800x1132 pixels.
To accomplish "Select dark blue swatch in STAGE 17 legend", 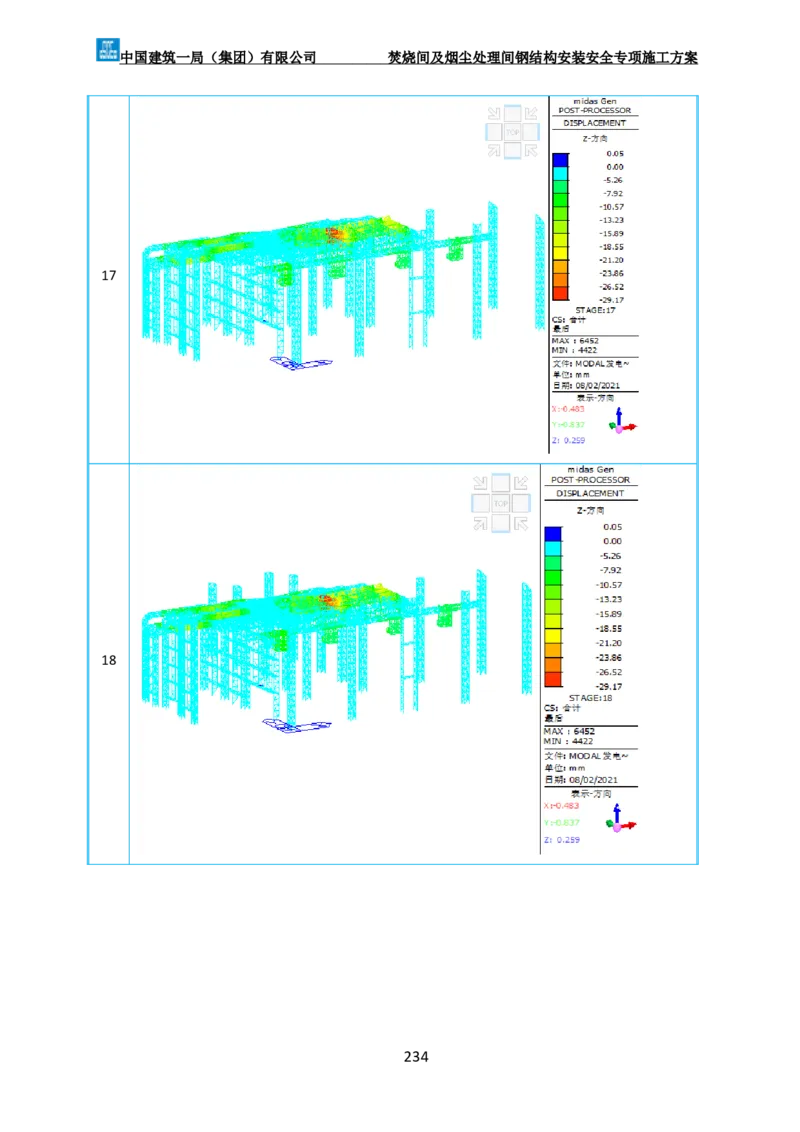I will [560, 160].
